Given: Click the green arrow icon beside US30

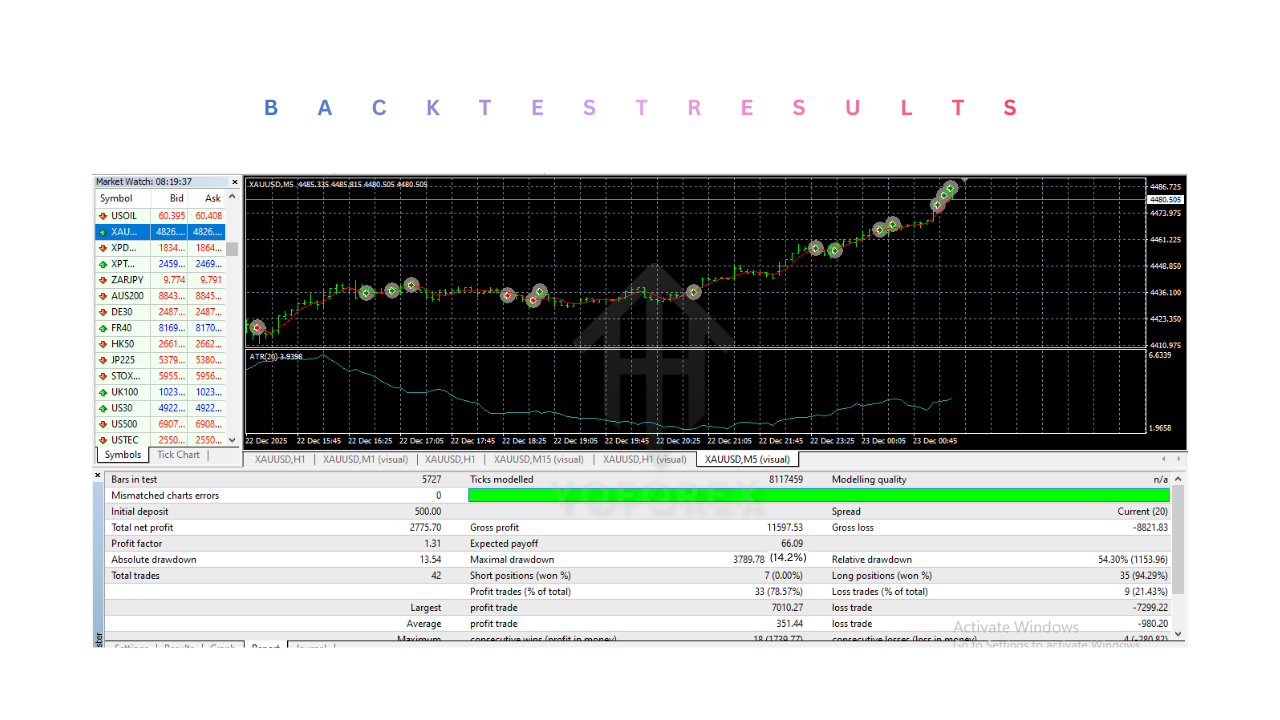Looking at the screenshot, I should click(x=103, y=408).
